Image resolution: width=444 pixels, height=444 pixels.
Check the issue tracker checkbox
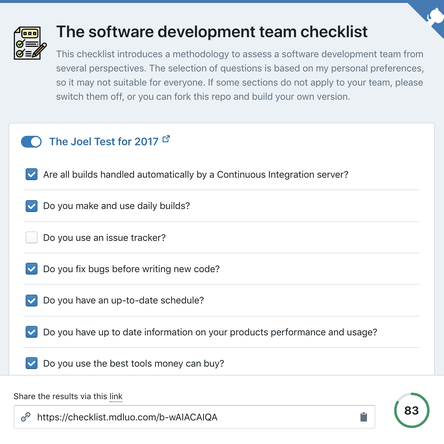click(x=32, y=238)
